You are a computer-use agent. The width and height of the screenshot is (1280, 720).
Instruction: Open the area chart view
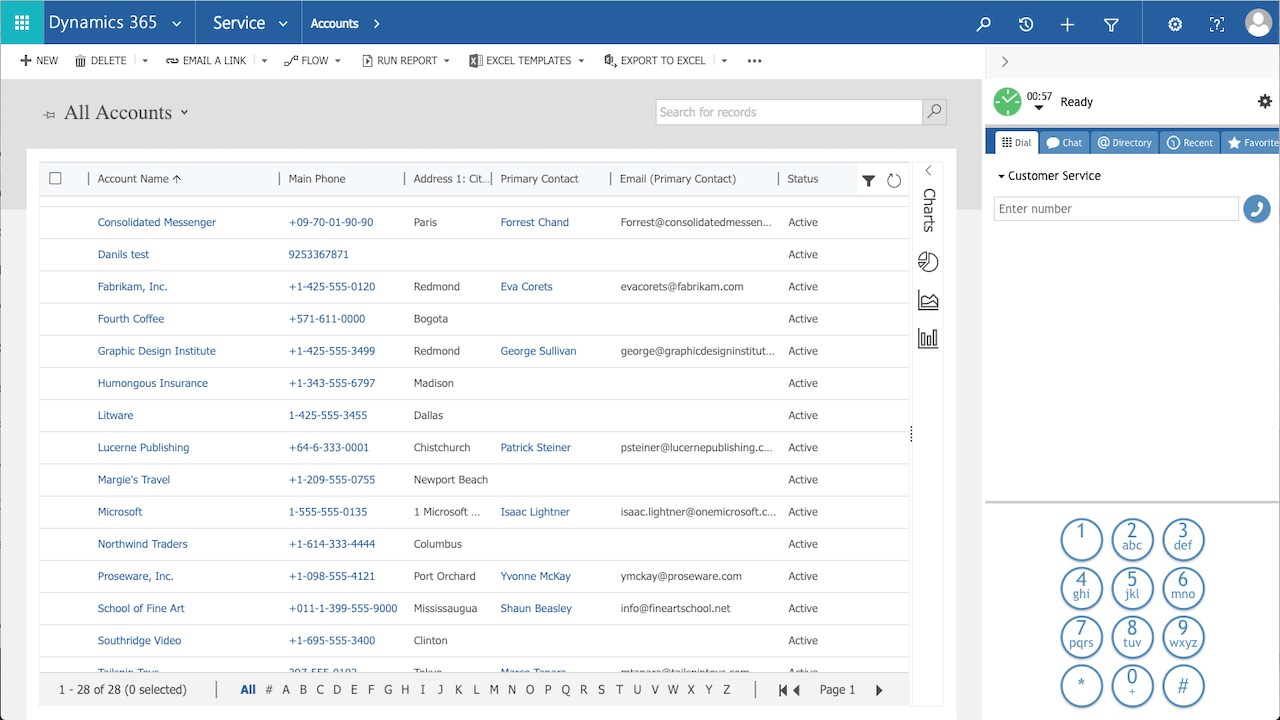[928, 300]
